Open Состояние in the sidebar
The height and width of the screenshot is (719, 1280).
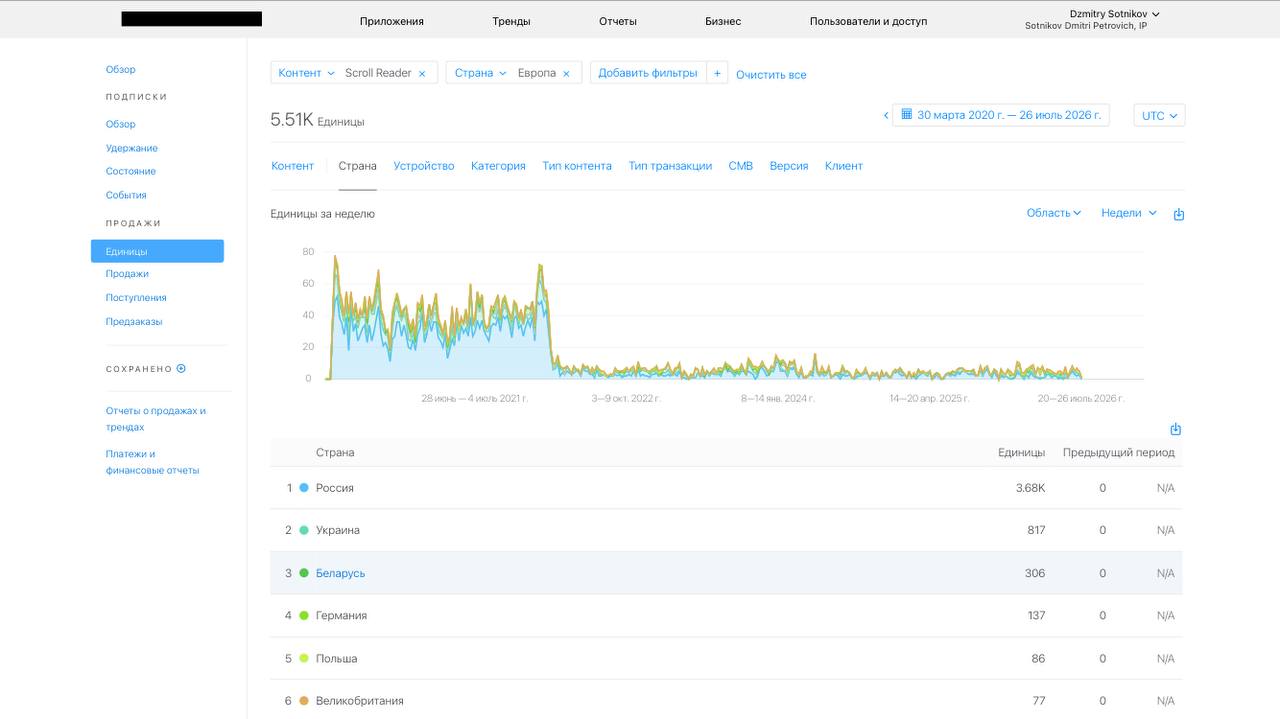131,171
